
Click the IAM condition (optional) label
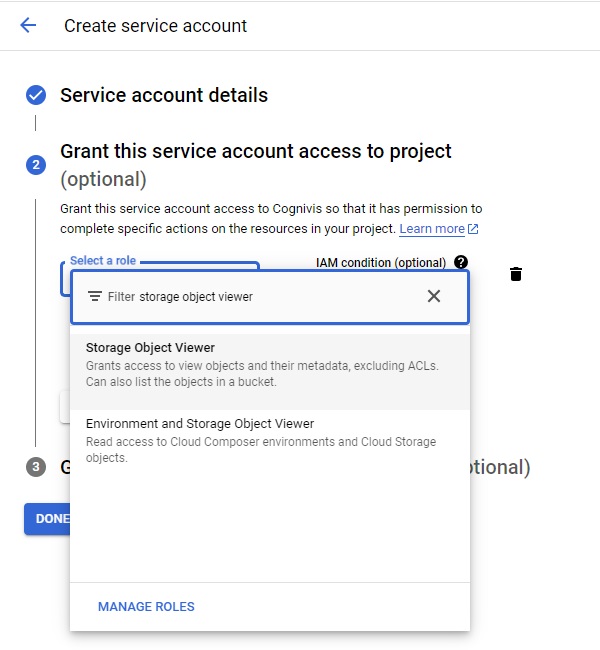381,262
